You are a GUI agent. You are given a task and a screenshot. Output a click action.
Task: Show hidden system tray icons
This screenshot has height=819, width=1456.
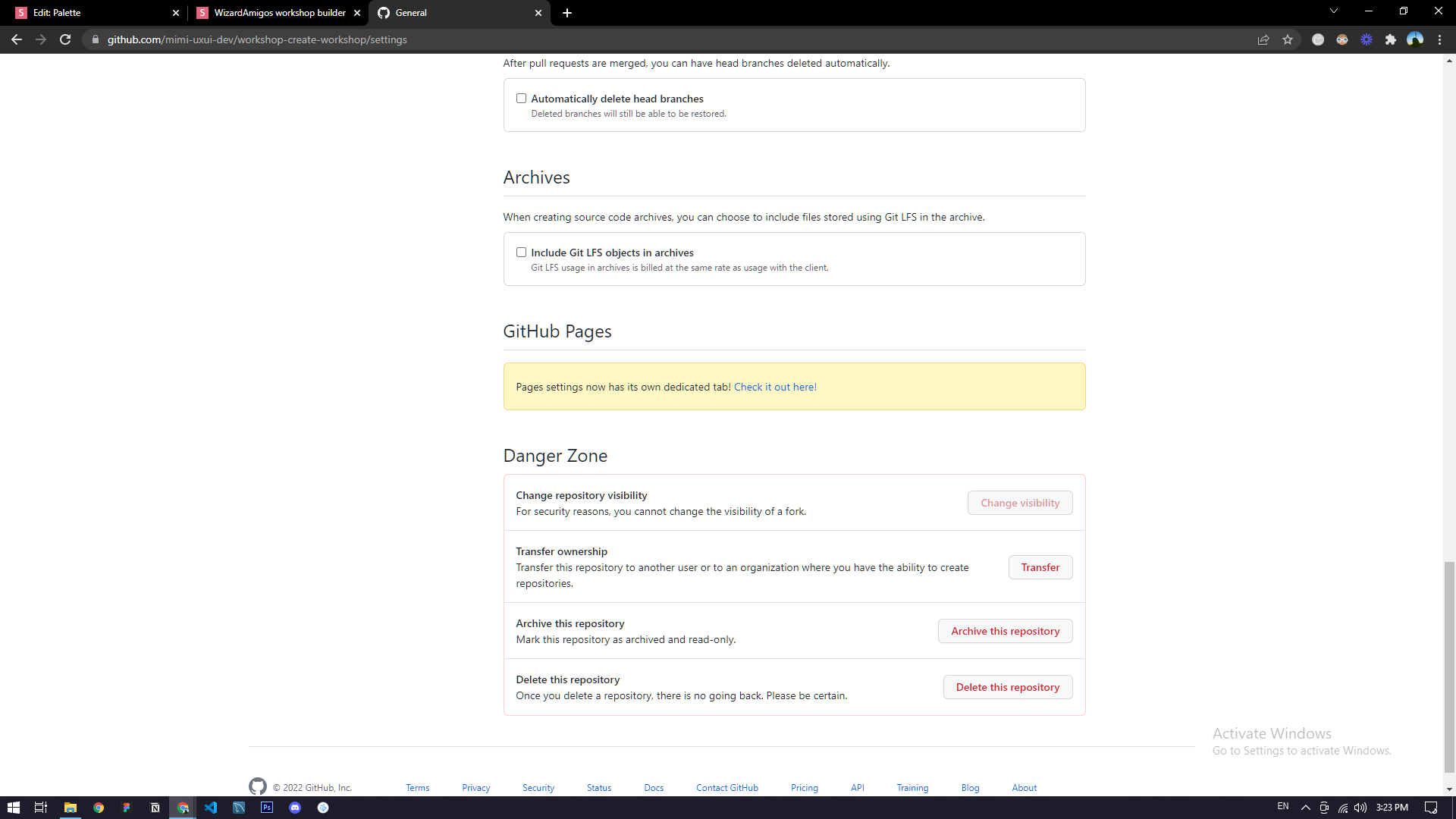point(1305,808)
